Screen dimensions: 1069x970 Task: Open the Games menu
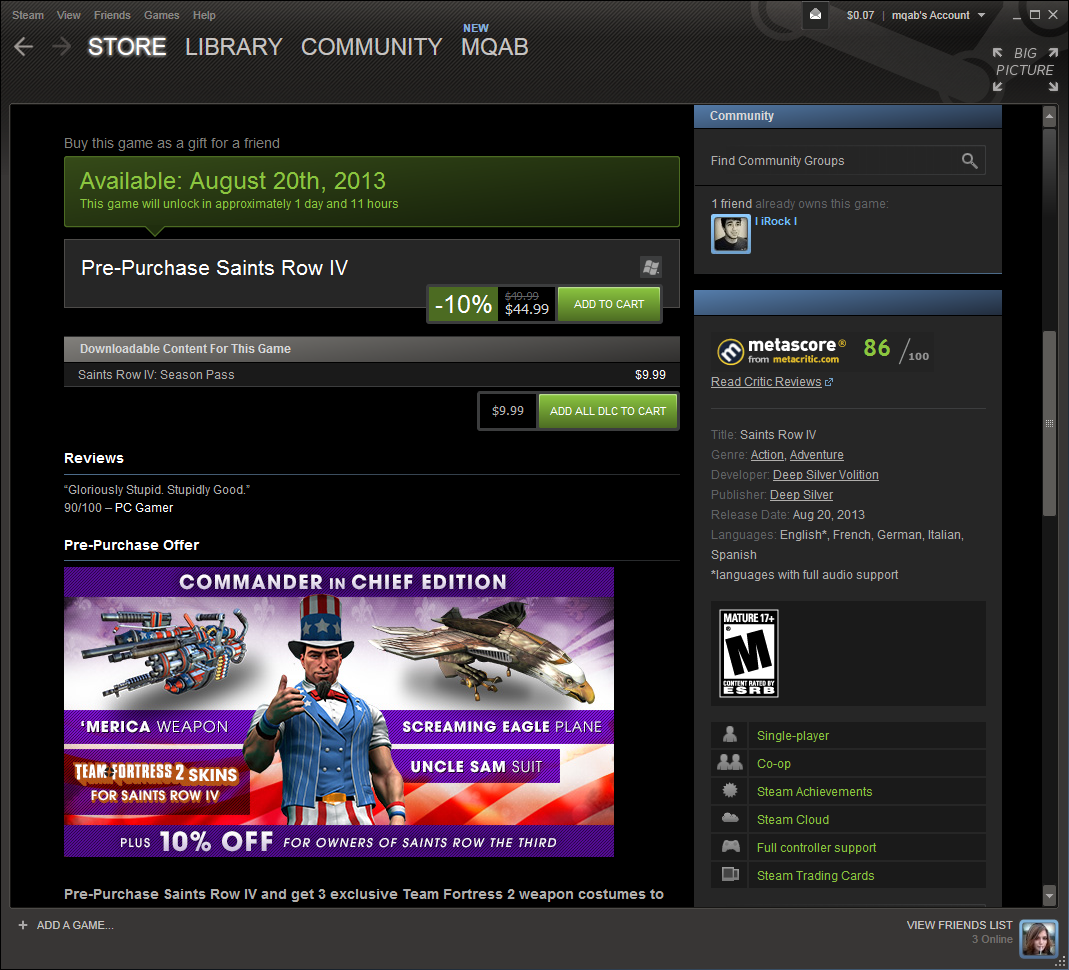pos(162,15)
